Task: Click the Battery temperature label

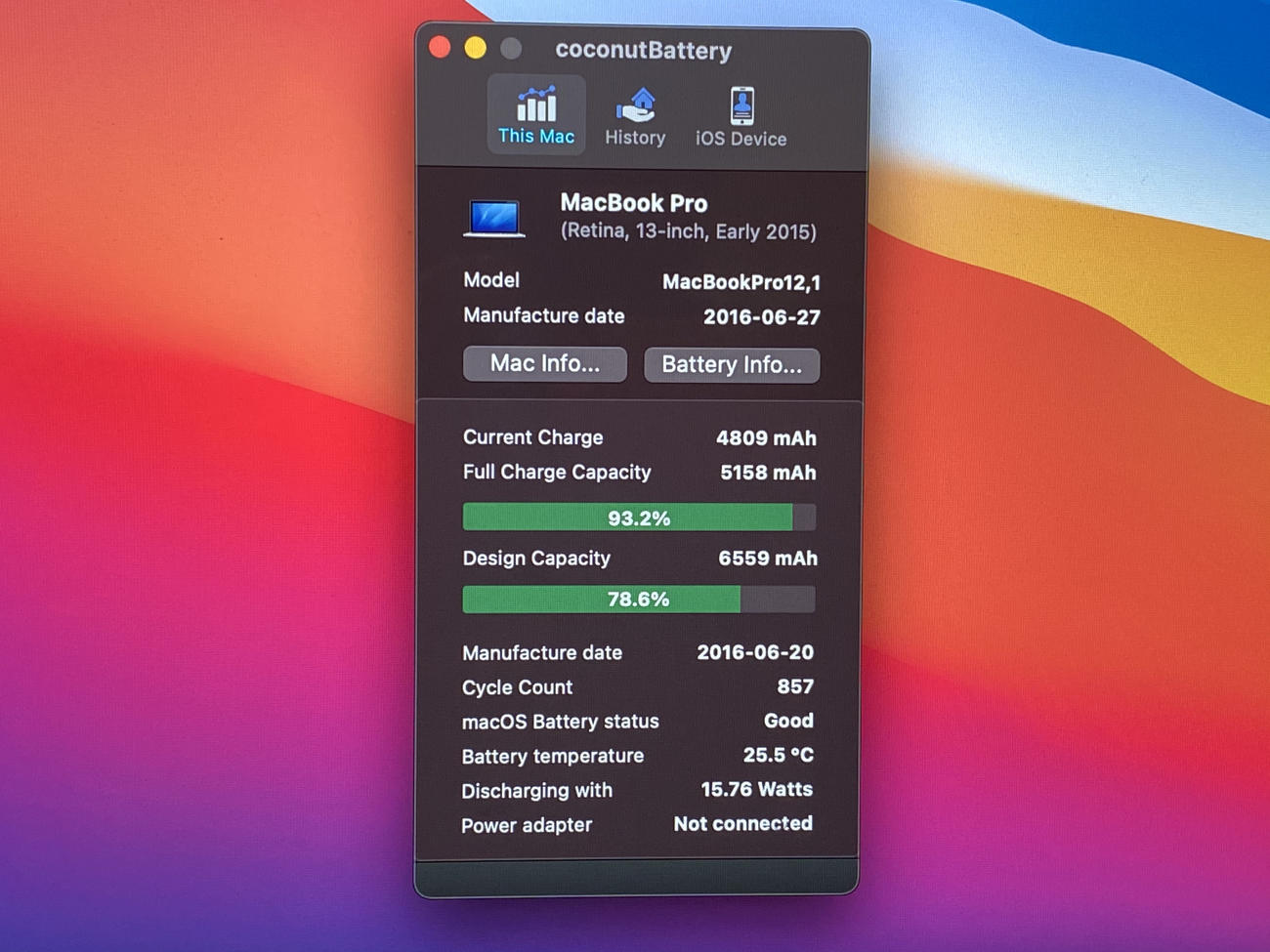Action: point(552,756)
